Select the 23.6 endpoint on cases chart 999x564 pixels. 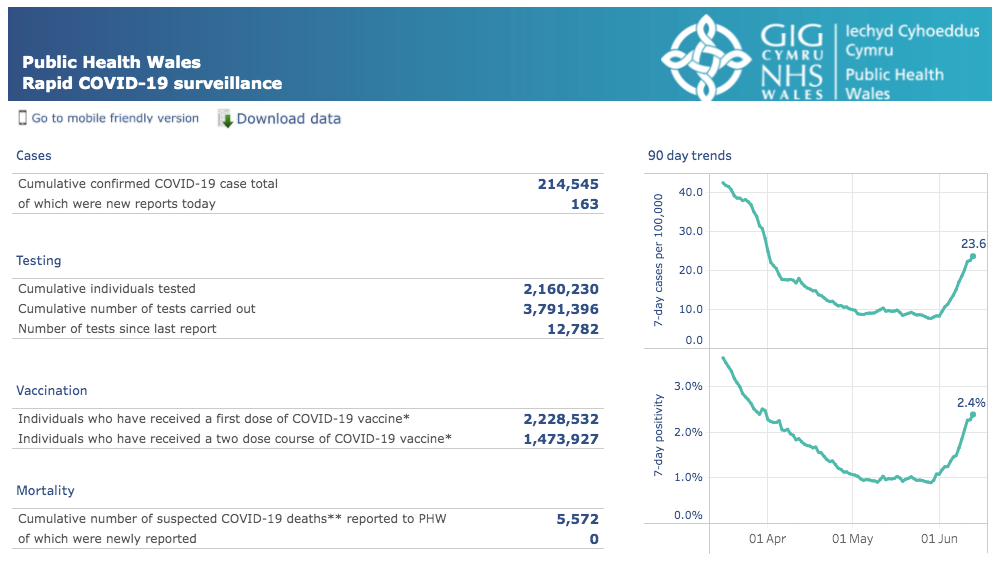click(x=973, y=256)
